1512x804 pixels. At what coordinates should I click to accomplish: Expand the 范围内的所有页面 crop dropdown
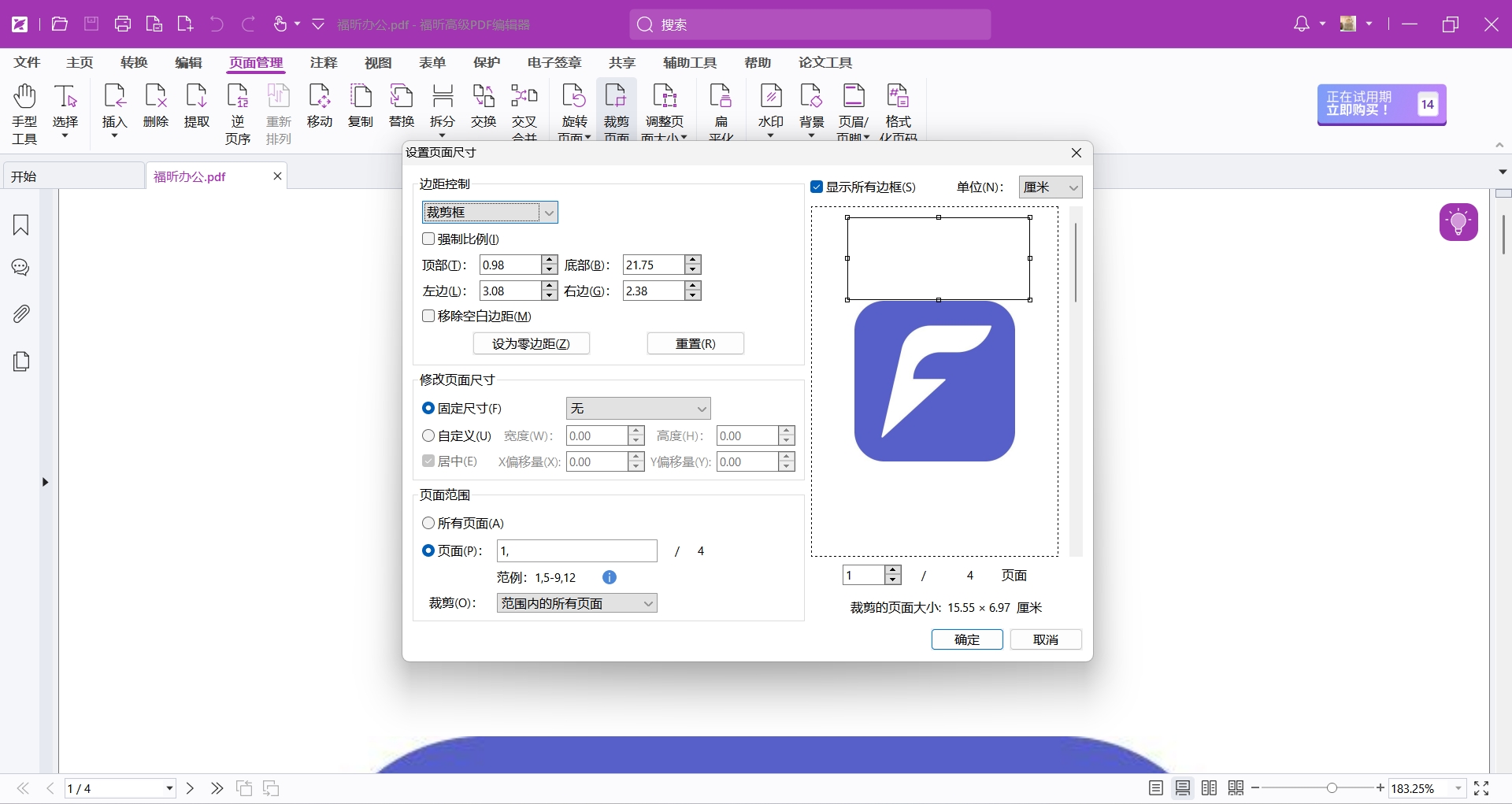point(576,603)
